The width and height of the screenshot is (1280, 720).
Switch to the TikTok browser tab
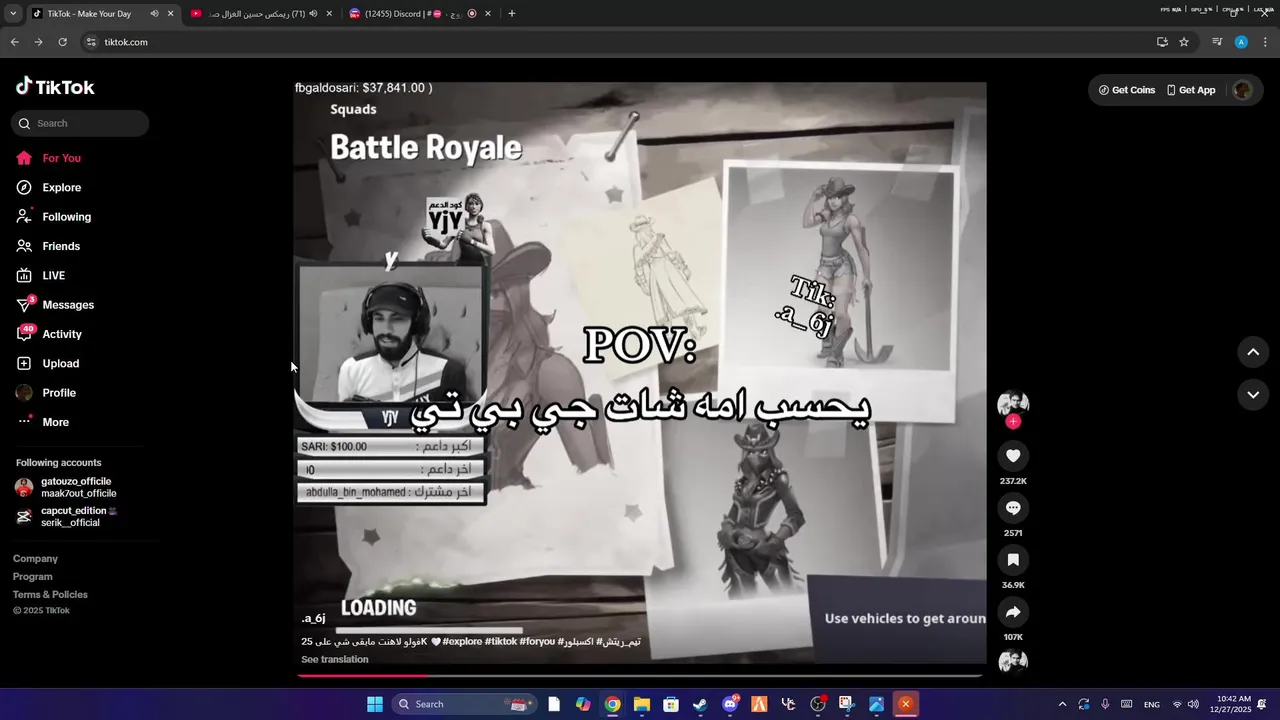click(90, 14)
